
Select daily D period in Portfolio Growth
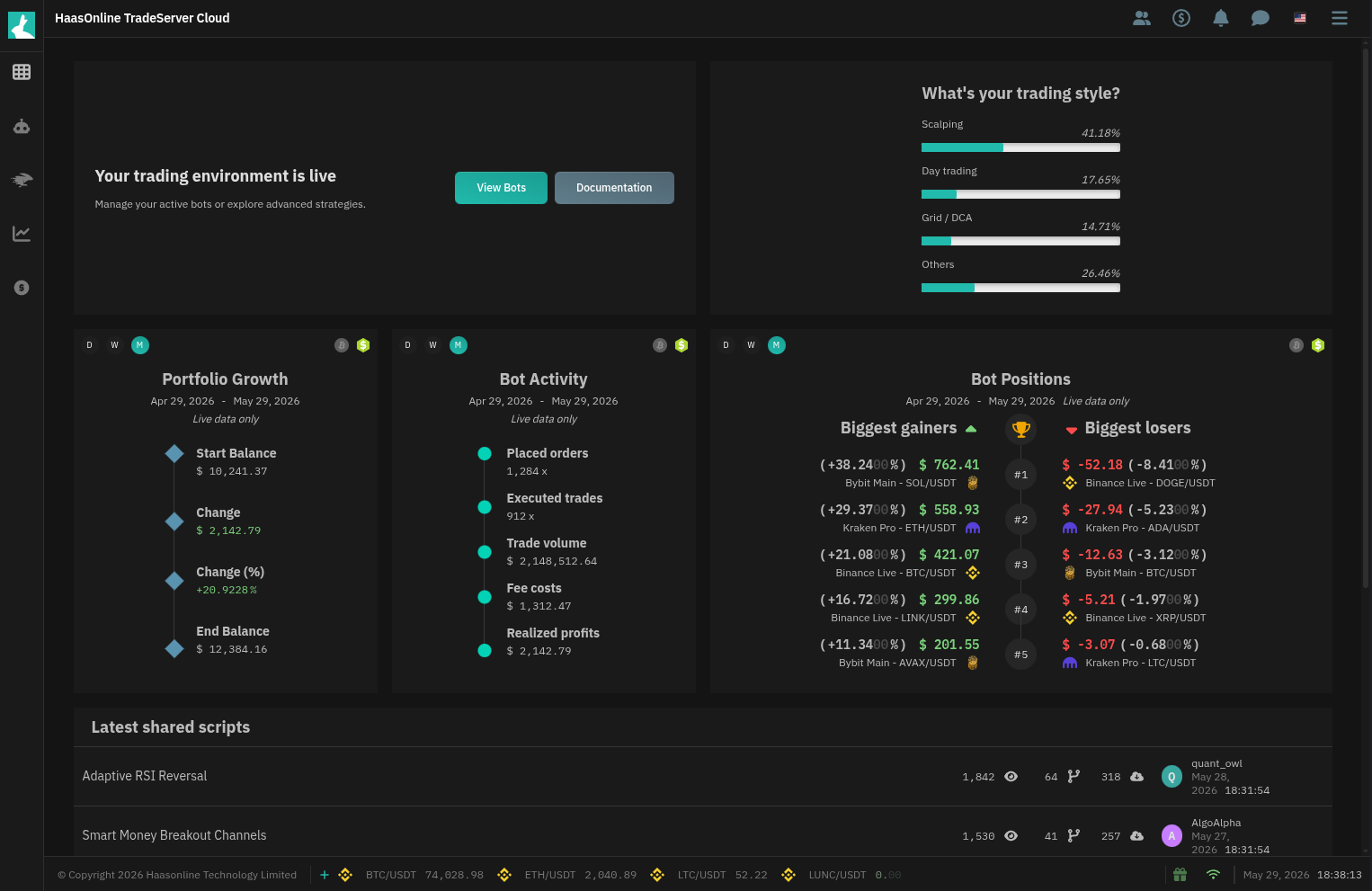click(x=89, y=345)
